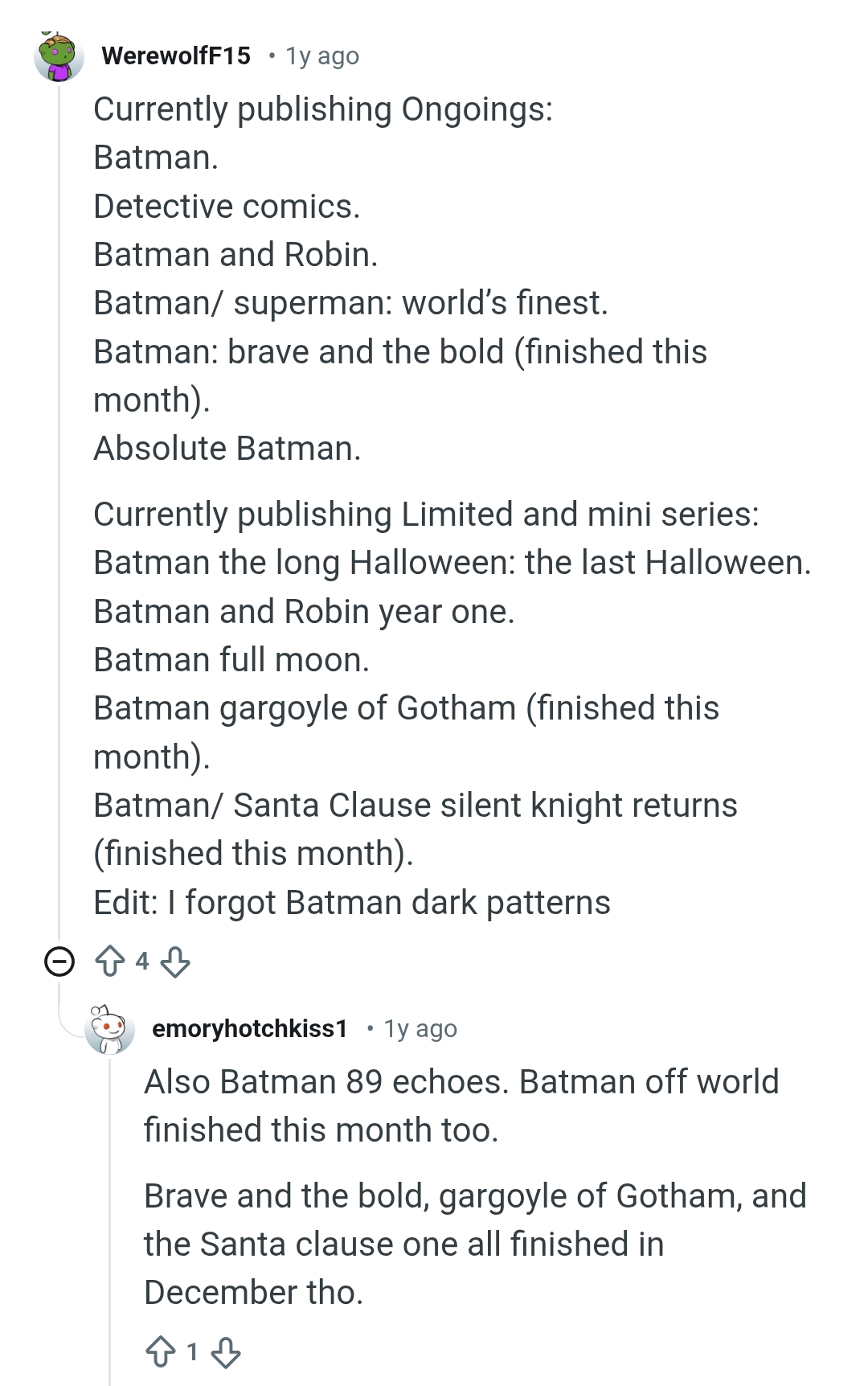Image resolution: width=868 pixels, height=1386 pixels.
Task: Upvote emoryhotchkiss1's reply
Action: tap(161, 1352)
